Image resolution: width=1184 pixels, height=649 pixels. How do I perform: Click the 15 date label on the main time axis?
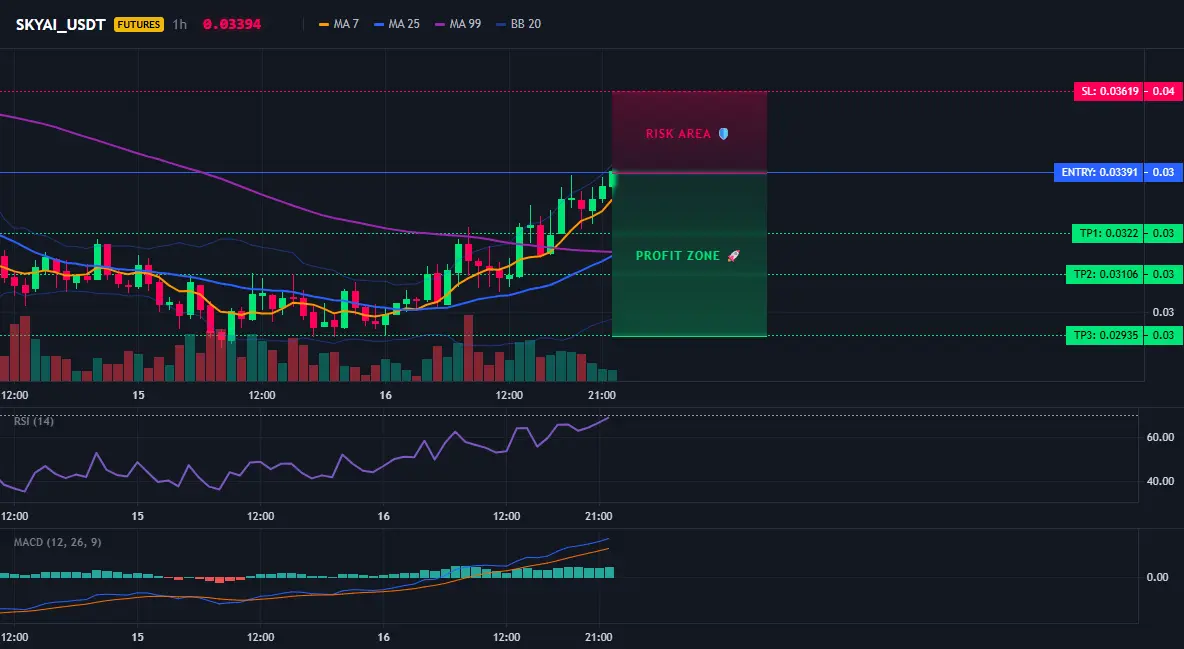[138, 395]
